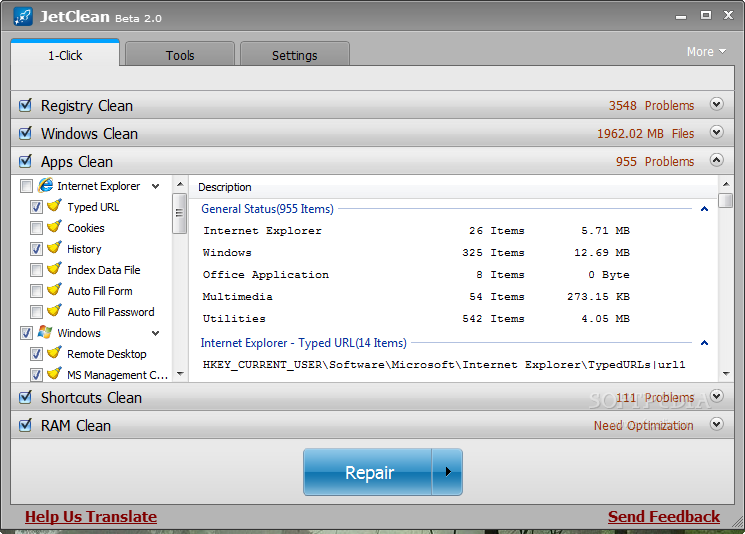Click the tree list scroll down arrow
Viewport: 745px width, 534px height.
tap(180, 374)
